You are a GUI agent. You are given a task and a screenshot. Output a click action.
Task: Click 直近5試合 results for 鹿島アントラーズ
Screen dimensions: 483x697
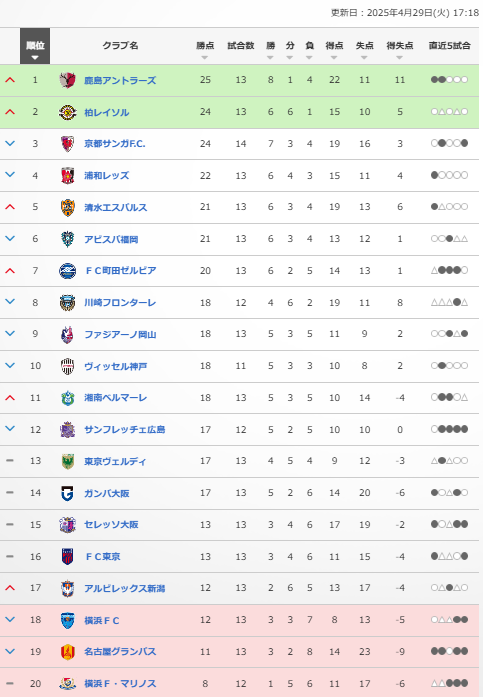click(x=449, y=80)
